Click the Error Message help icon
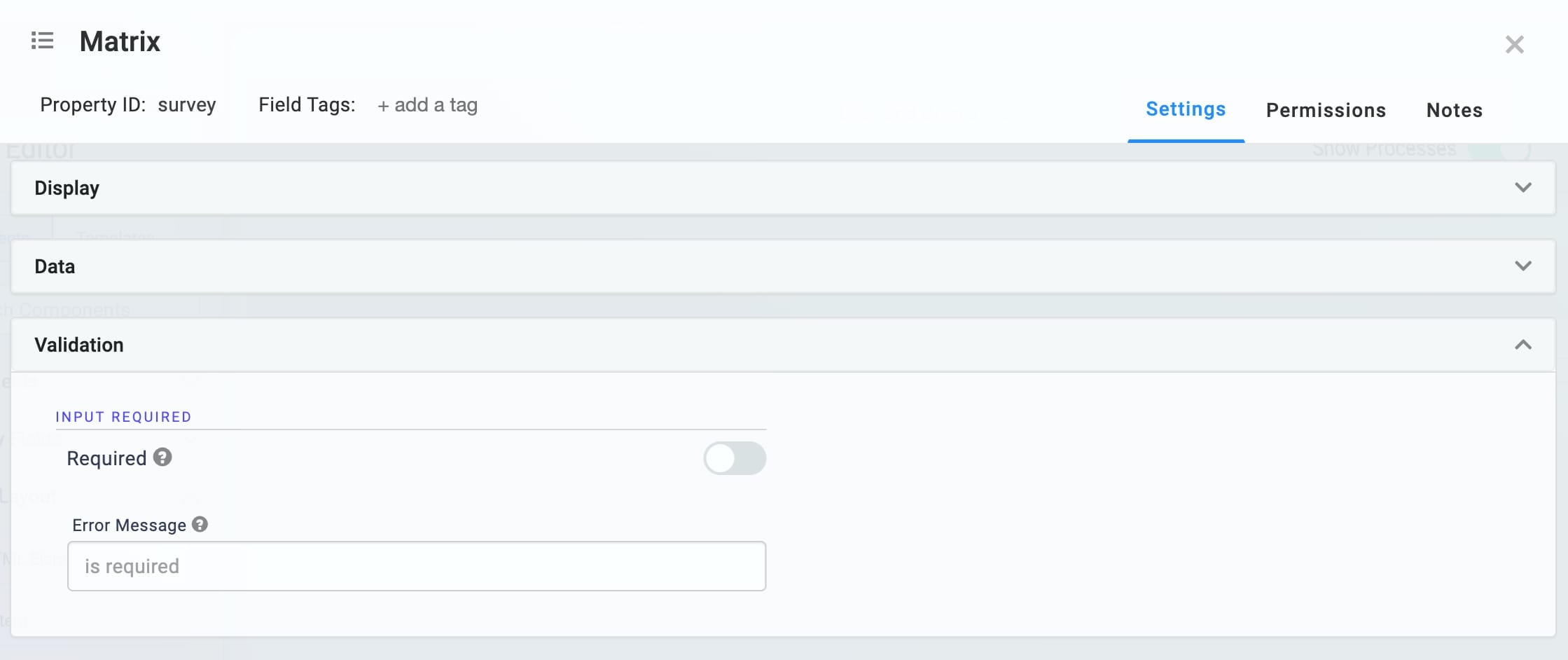 click(200, 524)
